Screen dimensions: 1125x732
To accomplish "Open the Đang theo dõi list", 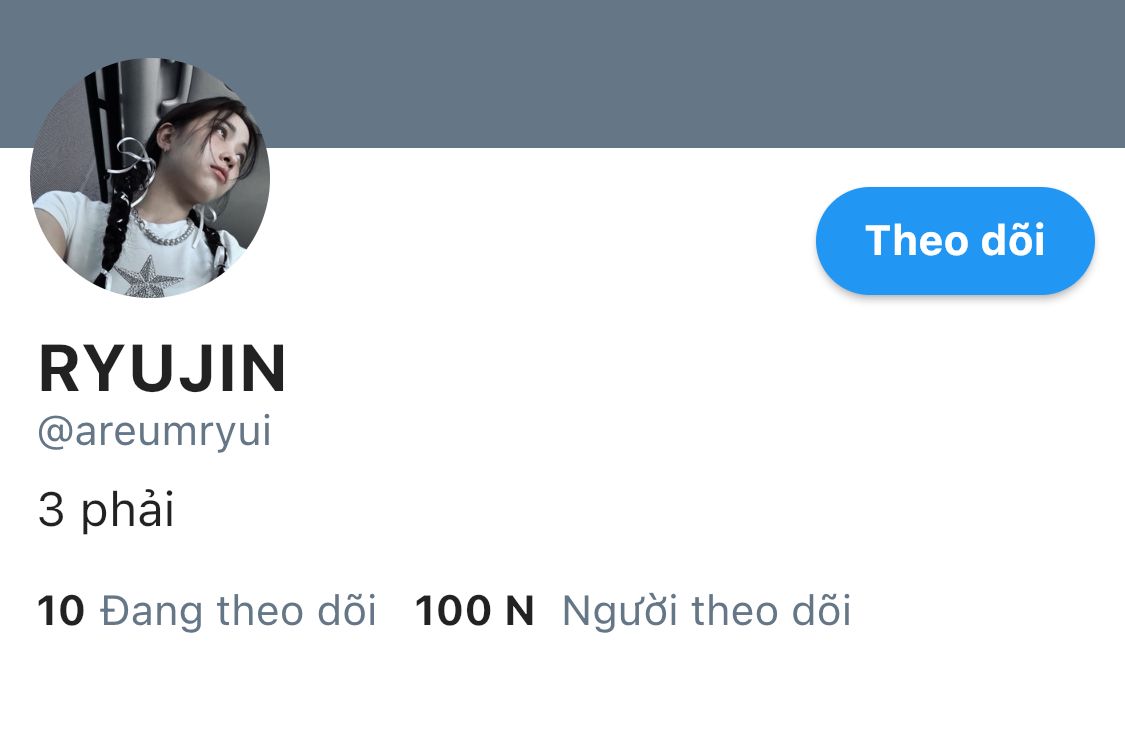I will click(x=207, y=611).
